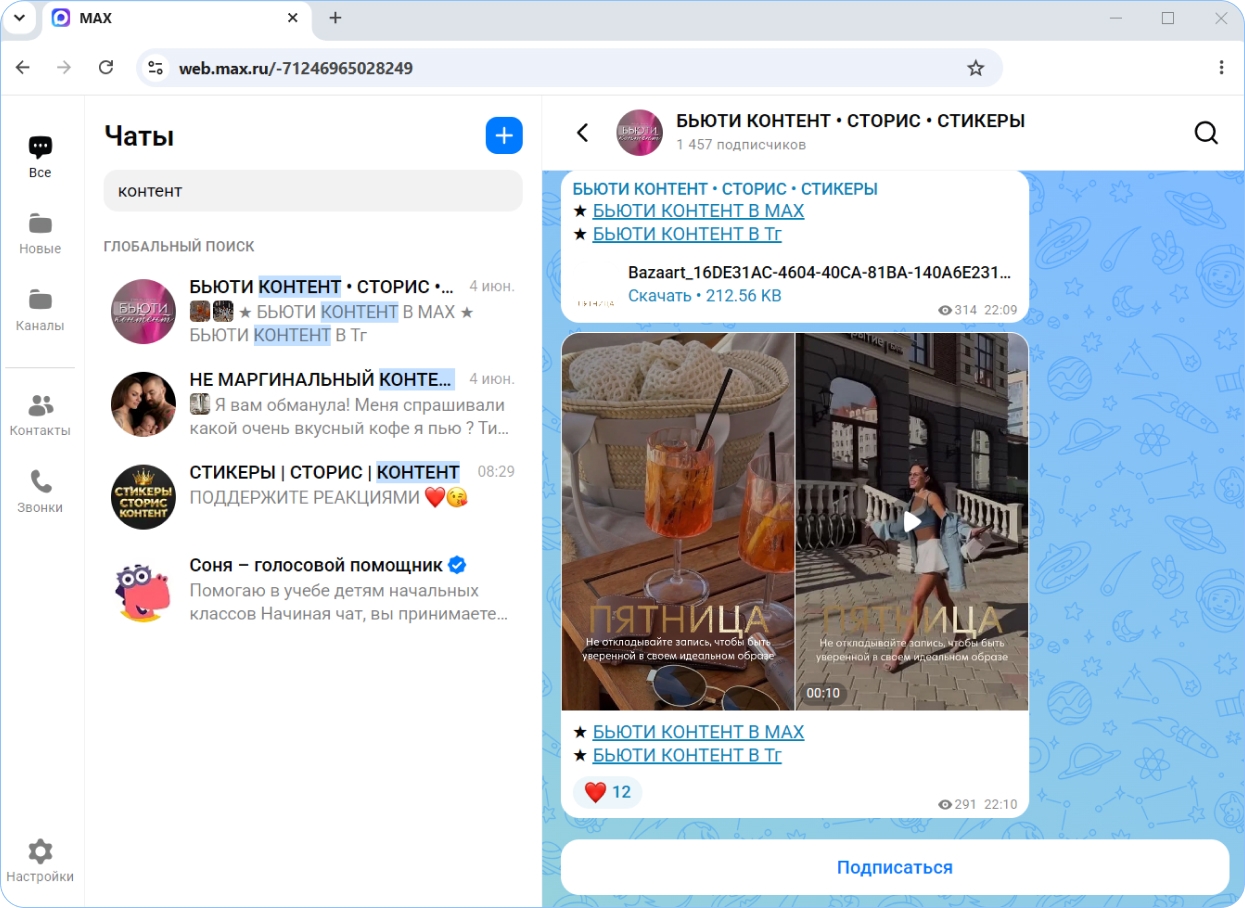
Task: Open tab search dropdown arrow
Action: pyautogui.click(x=19, y=18)
